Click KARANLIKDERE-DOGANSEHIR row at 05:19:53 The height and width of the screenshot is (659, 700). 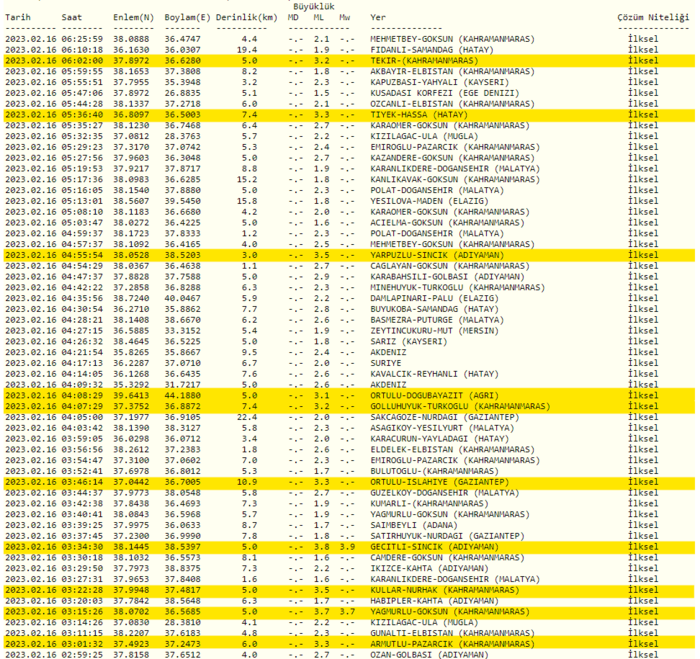(x=350, y=168)
